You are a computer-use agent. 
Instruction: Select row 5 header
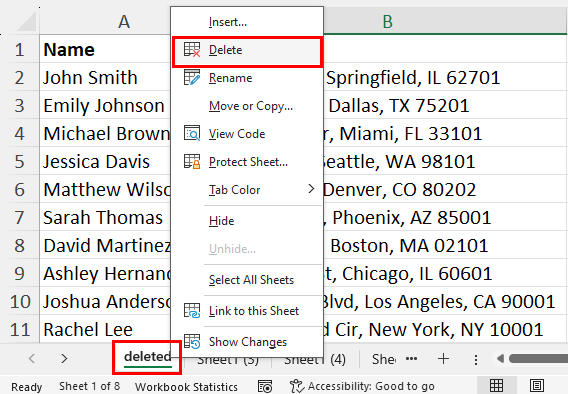(x=20, y=162)
